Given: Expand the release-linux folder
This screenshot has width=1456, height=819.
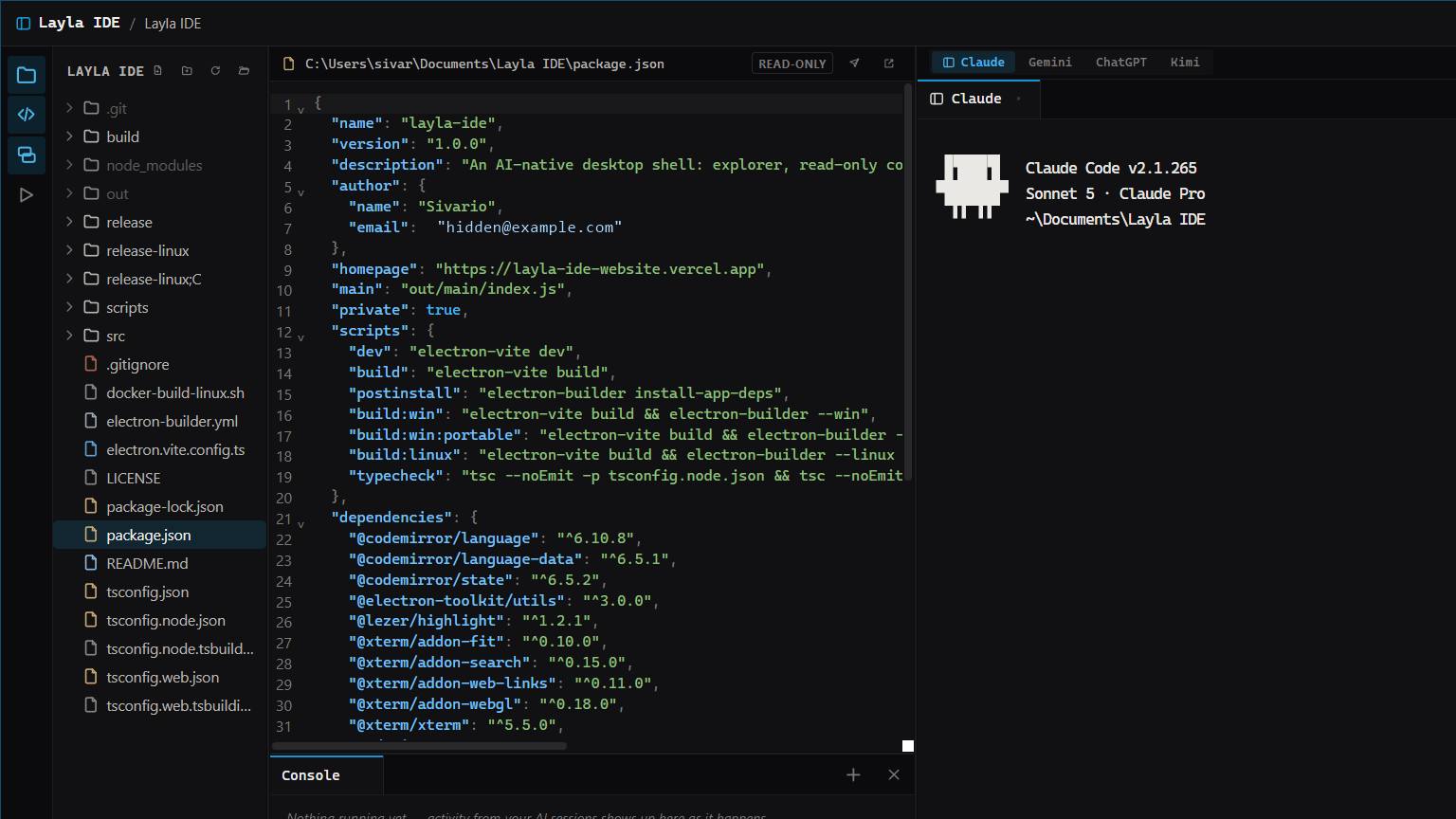Looking at the screenshot, I should [x=69, y=250].
